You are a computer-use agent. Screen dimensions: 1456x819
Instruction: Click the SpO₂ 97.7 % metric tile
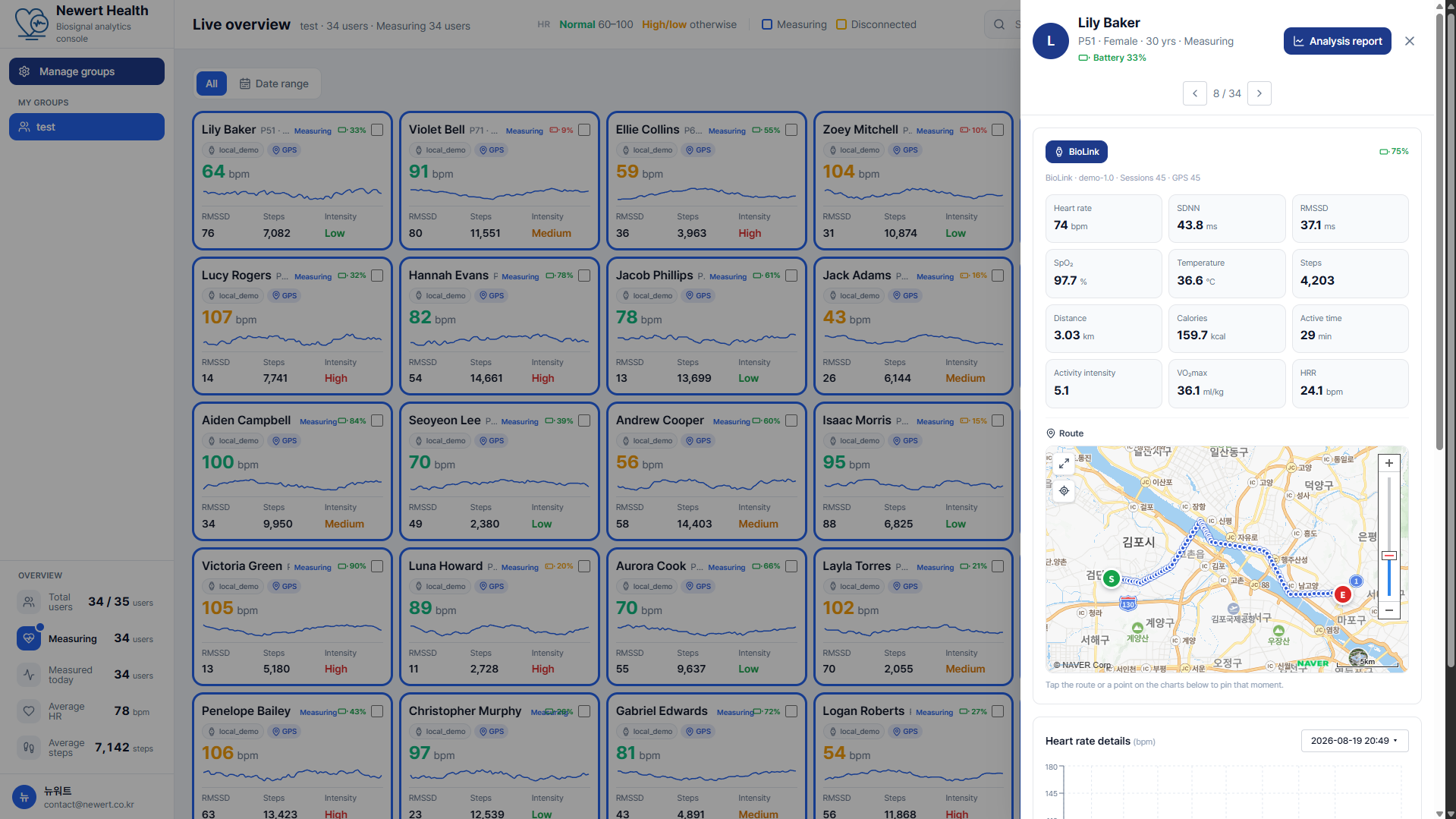1103,273
